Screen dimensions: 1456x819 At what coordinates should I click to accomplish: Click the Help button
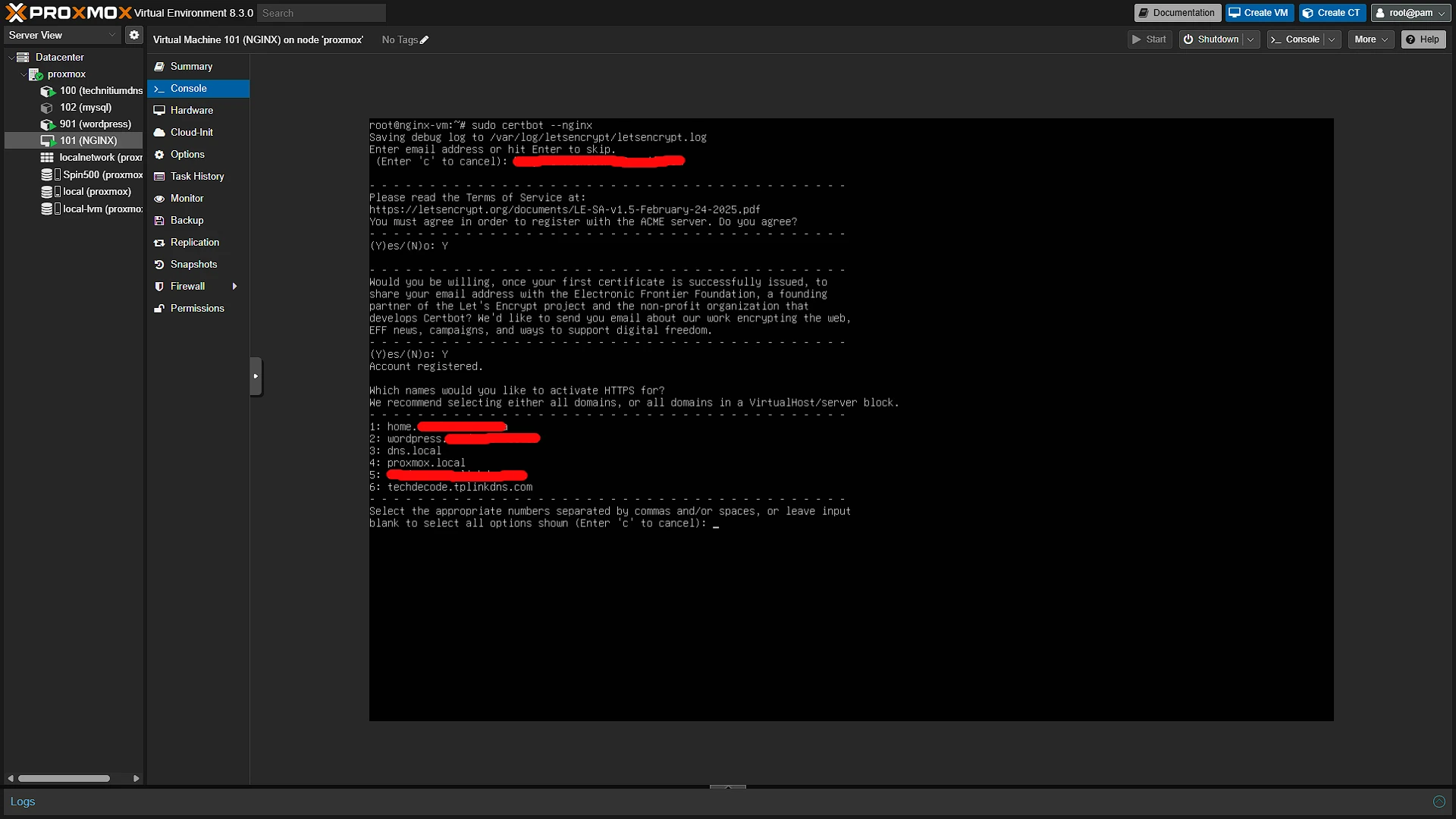pyautogui.click(x=1423, y=39)
